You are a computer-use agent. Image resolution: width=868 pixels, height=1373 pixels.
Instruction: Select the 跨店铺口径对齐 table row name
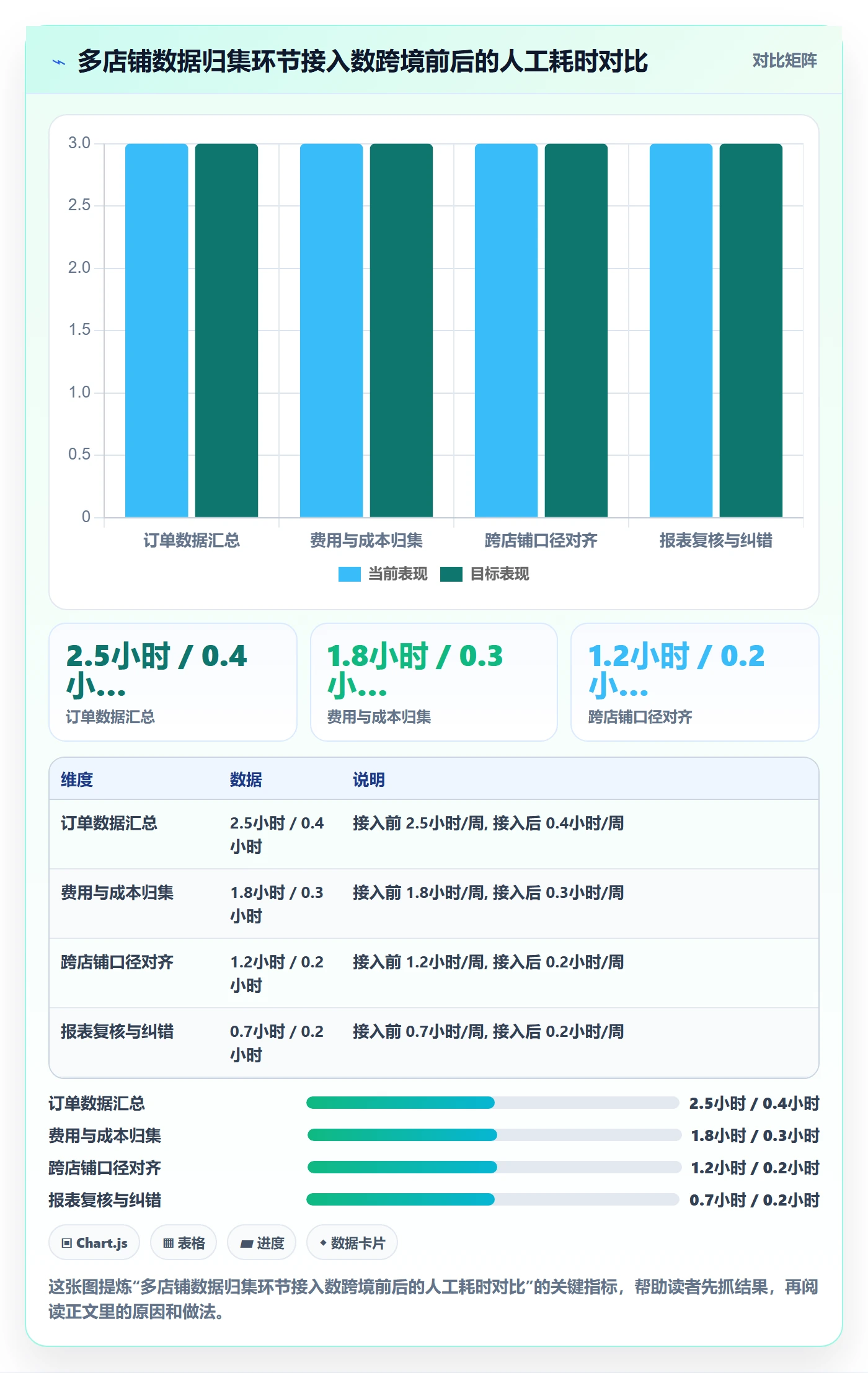click(x=117, y=962)
